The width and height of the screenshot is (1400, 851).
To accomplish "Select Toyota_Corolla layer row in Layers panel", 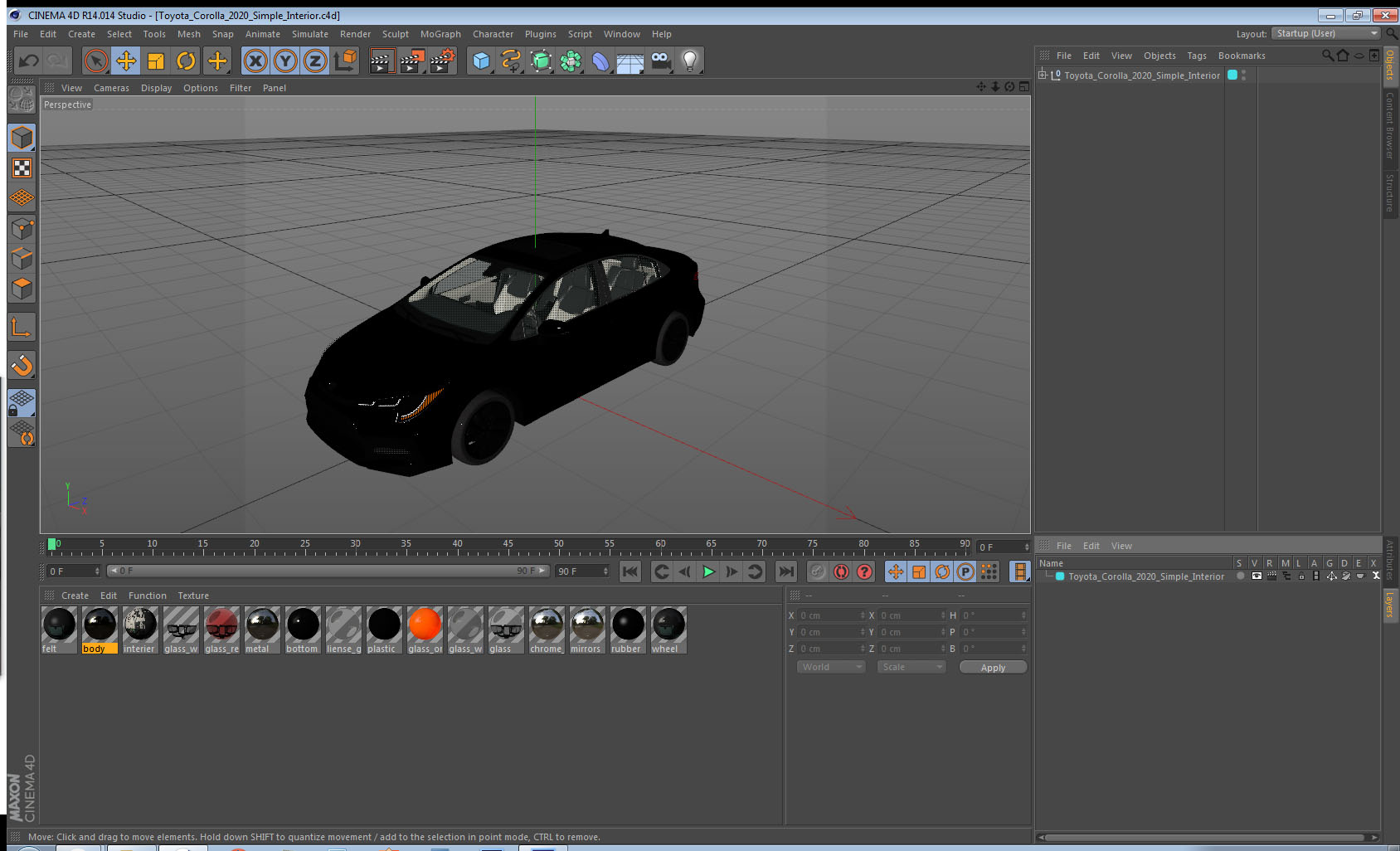I will (x=1208, y=576).
